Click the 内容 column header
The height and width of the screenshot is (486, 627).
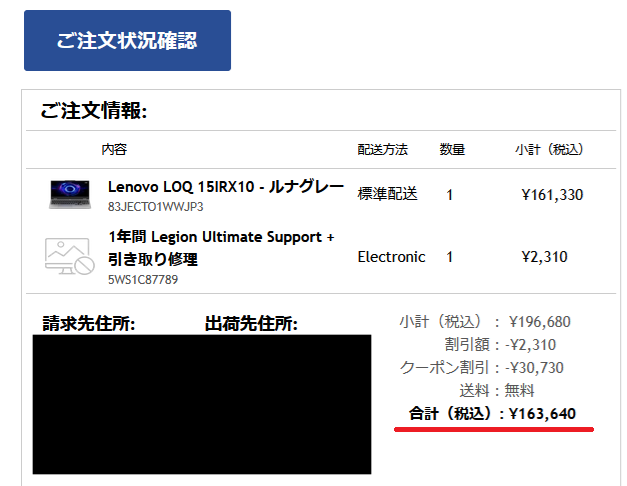coord(114,150)
